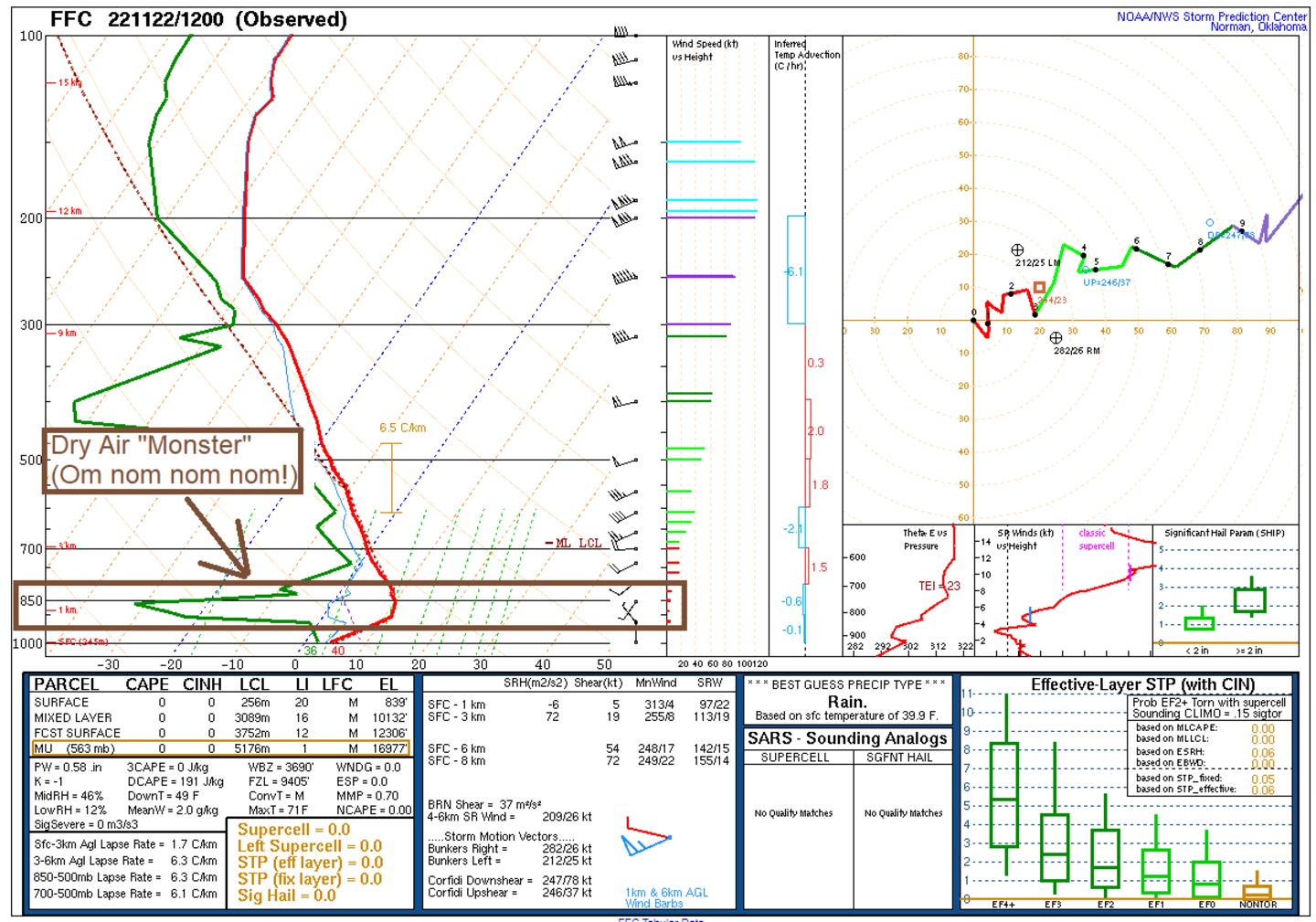Click the Bunkers right mover marker 282/26 RM
The height and width of the screenshot is (922, 1316).
pos(1056,338)
